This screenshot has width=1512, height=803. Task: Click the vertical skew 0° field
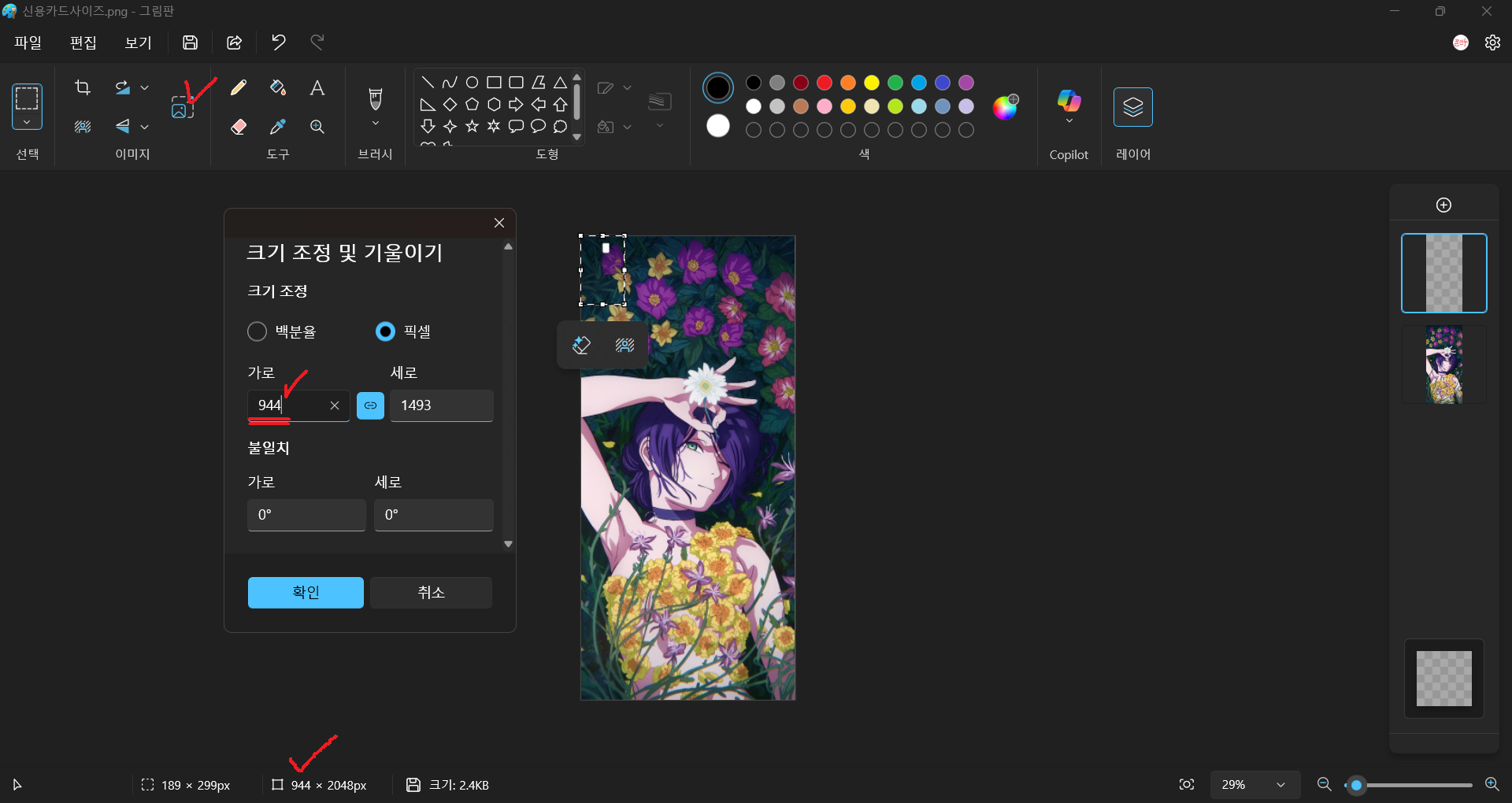[x=434, y=515]
